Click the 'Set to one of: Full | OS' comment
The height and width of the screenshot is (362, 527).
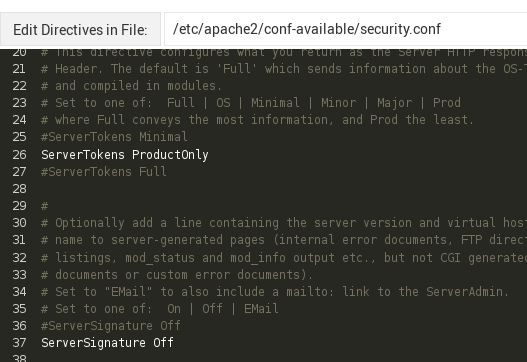[251, 103]
